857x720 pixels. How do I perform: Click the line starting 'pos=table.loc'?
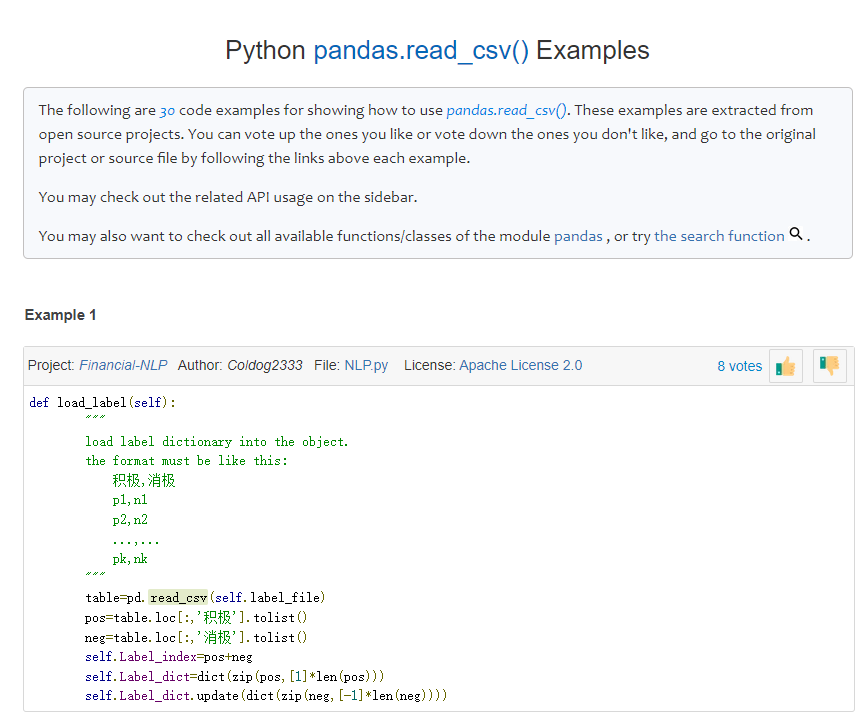click(x=196, y=618)
